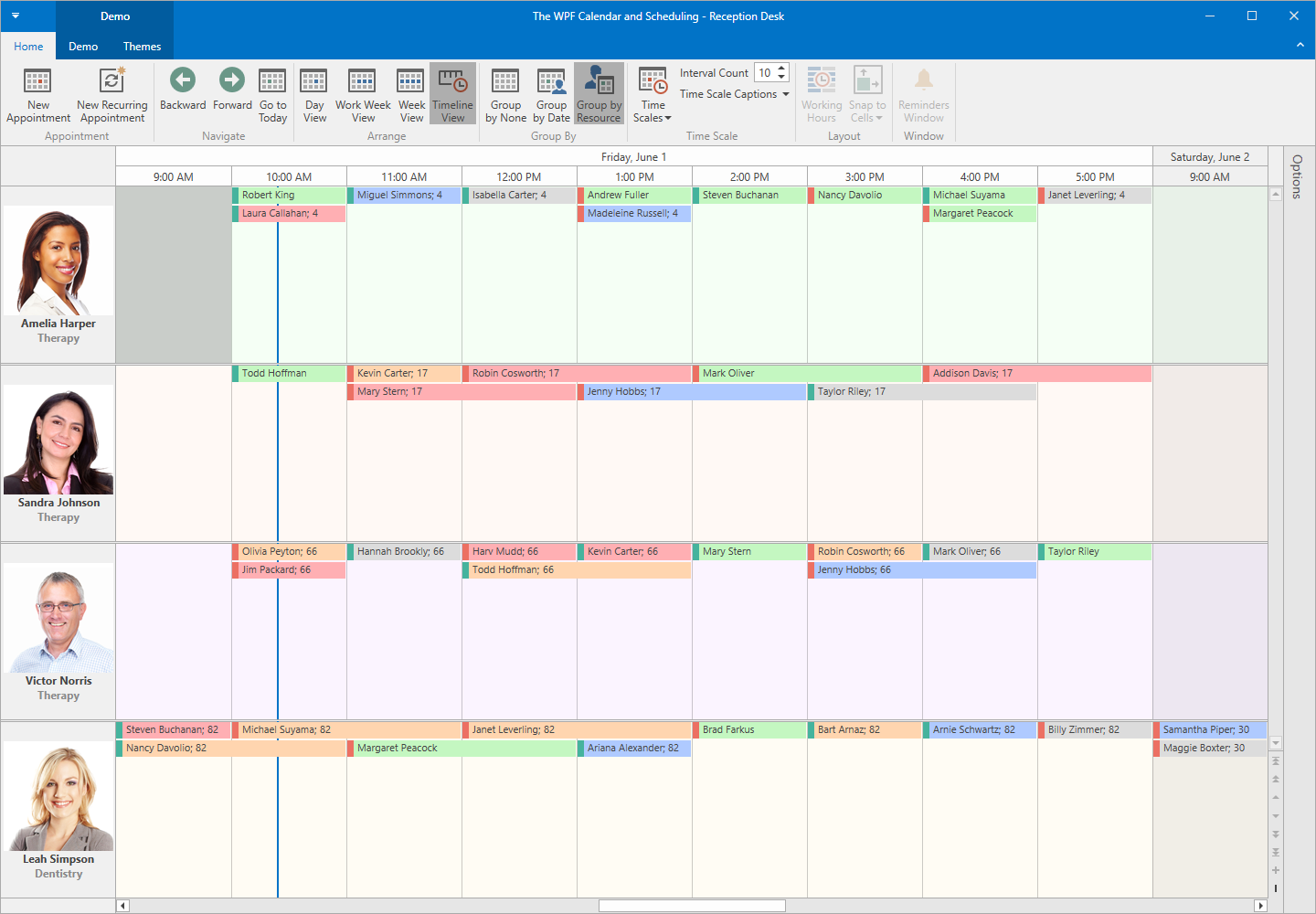The image size is (1316, 914).
Task: Create a New Appointment
Action: pos(37,95)
